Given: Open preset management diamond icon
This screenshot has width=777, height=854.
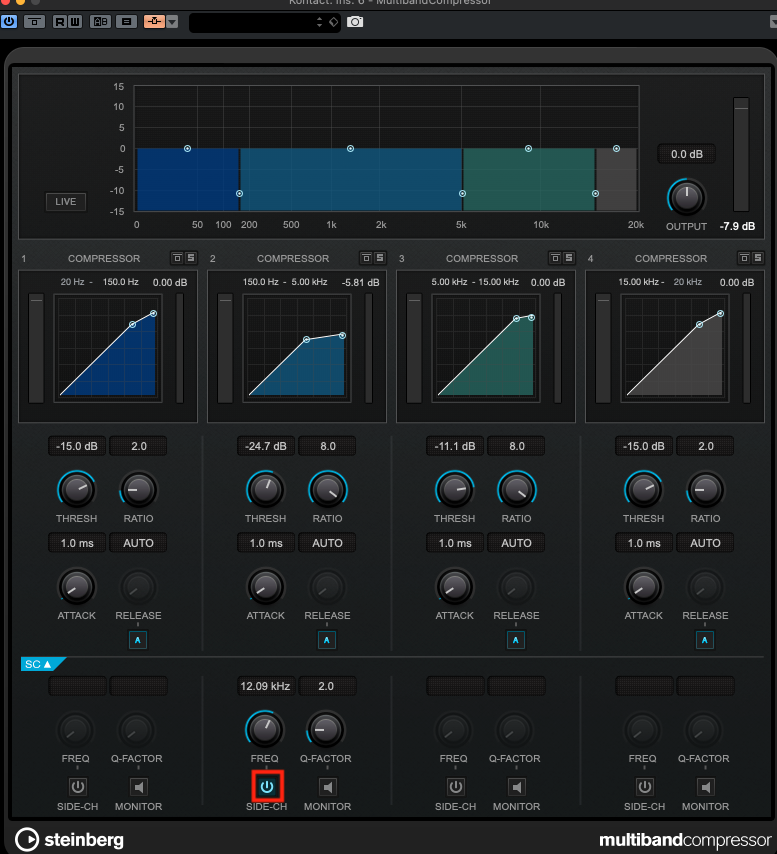Looking at the screenshot, I should pyautogui.click(x=333, y=22).
